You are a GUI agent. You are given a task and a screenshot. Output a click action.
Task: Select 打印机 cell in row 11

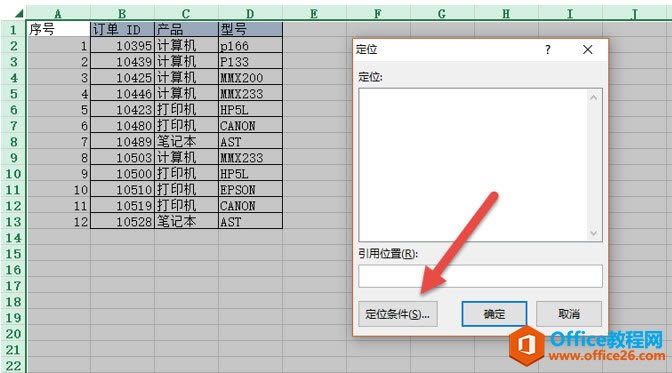coord(186,190)
